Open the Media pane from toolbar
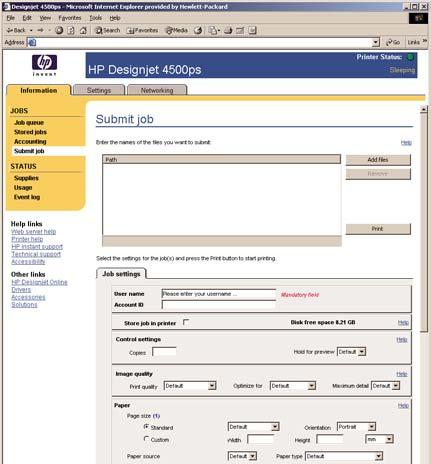Screen dimensions: 431x464 (x=177, y=31)
